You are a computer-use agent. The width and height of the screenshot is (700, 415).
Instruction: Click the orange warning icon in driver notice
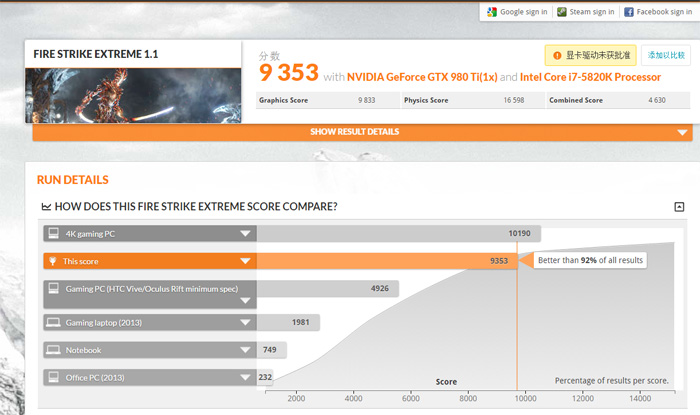(557, 55)
